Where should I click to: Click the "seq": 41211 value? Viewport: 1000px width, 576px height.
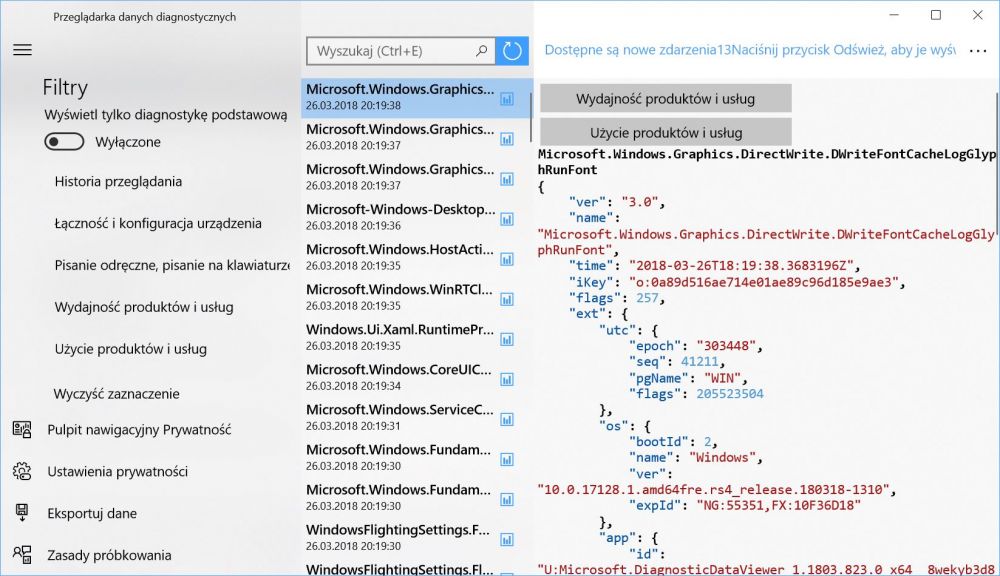(699, 362)
